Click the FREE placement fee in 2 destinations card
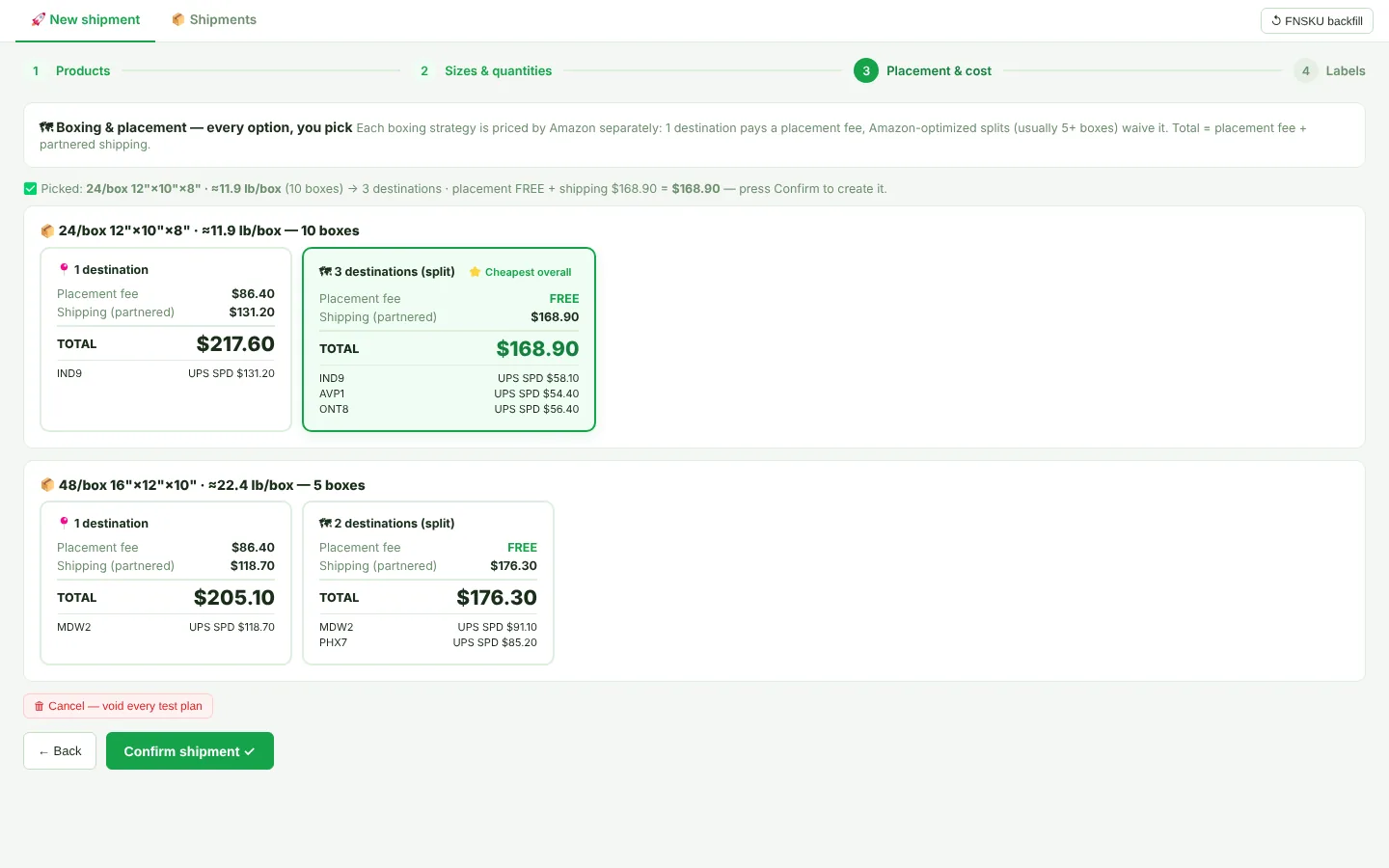 (x=522, y=548)
